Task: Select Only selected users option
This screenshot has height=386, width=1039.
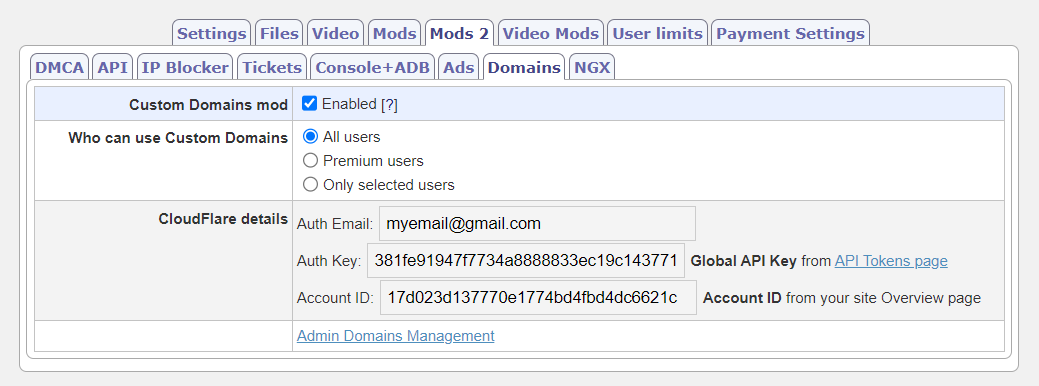Action: [x=310, y=184]
